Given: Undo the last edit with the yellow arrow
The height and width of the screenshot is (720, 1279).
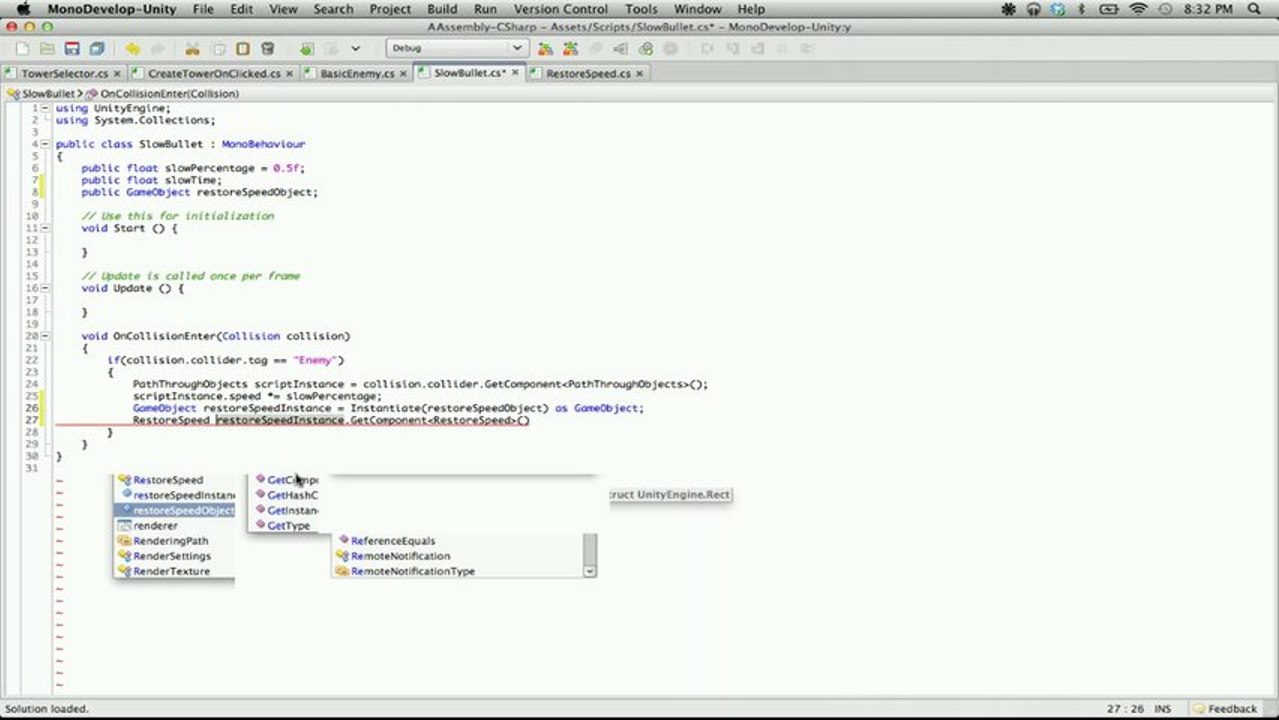Looking at the screenshot, I should coord(132,48).
